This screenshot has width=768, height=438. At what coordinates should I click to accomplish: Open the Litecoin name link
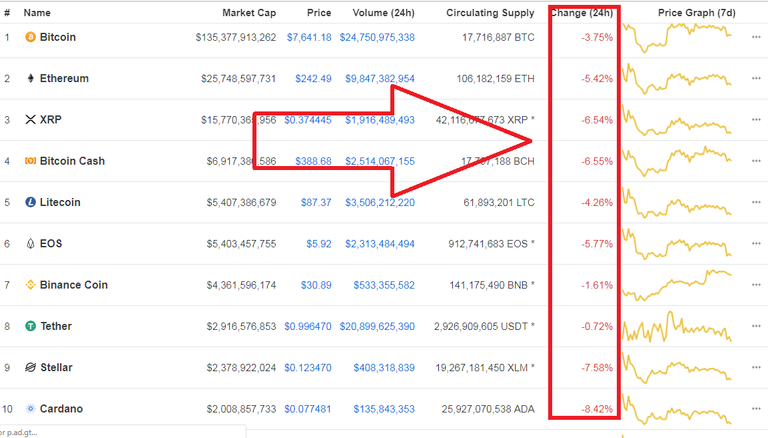pyautogui.click(x=60, y=202)
